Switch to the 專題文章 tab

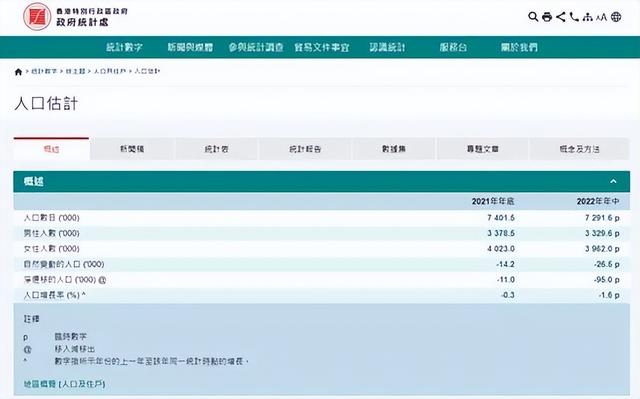point(483,149)
